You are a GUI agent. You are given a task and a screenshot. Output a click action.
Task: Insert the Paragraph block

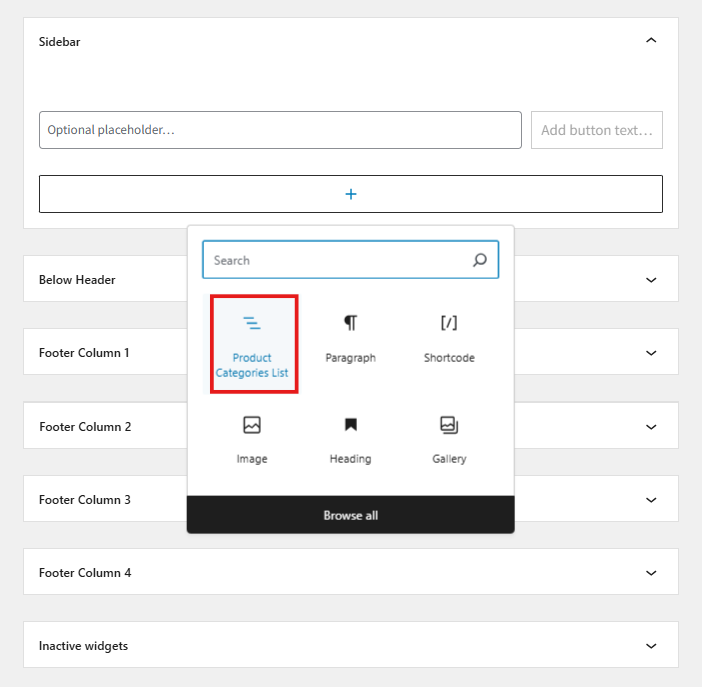[350, 338]
